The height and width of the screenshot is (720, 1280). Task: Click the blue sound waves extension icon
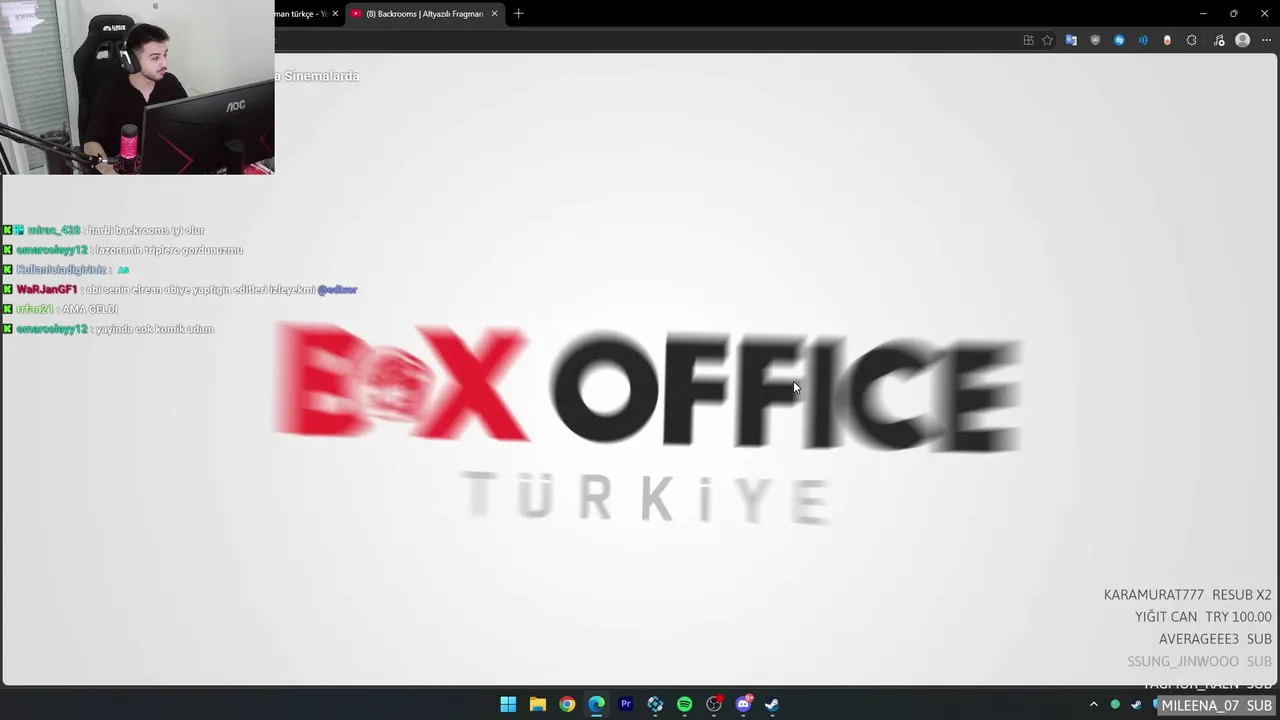[x=1143, y=40]
